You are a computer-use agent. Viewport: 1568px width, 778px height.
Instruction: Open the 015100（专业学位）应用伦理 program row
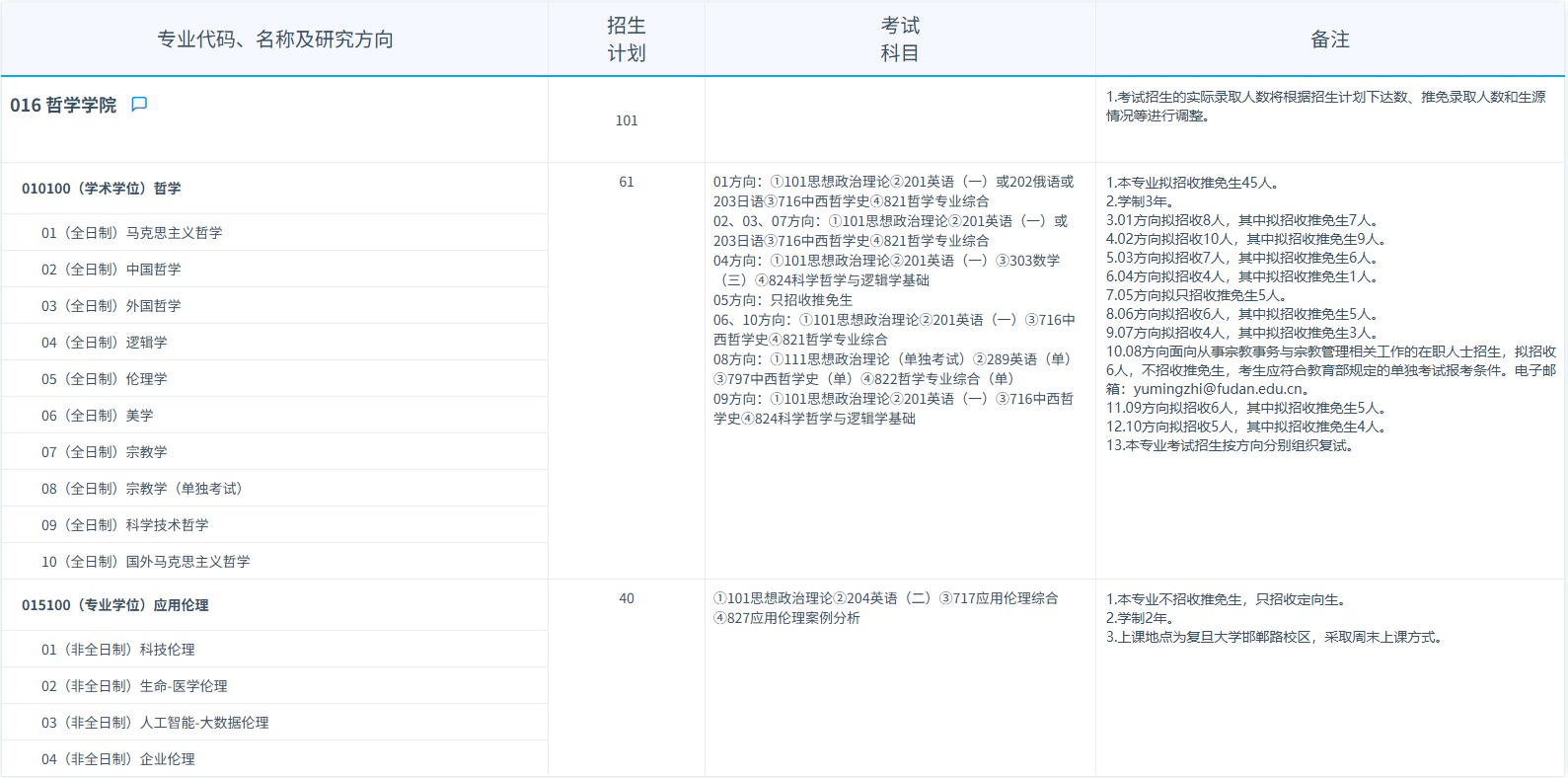(115, 605)
